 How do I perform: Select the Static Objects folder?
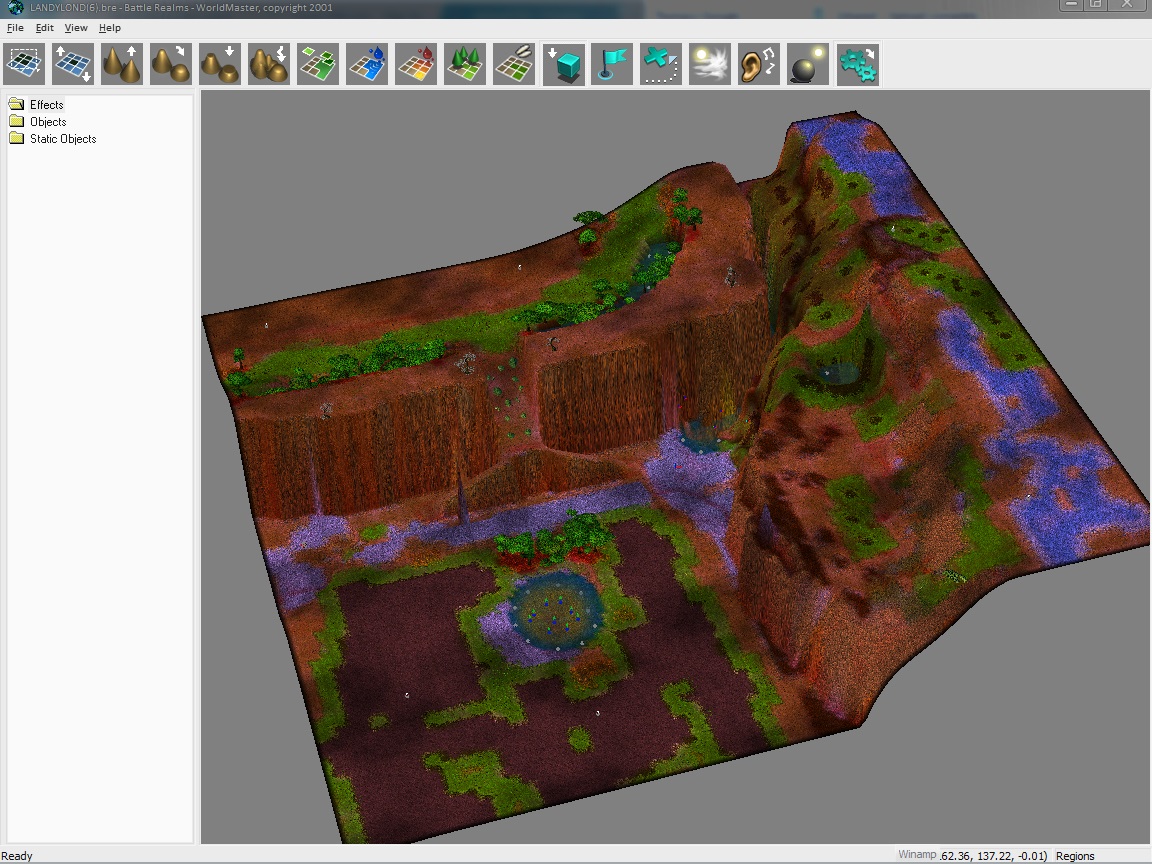coord(63,139)
